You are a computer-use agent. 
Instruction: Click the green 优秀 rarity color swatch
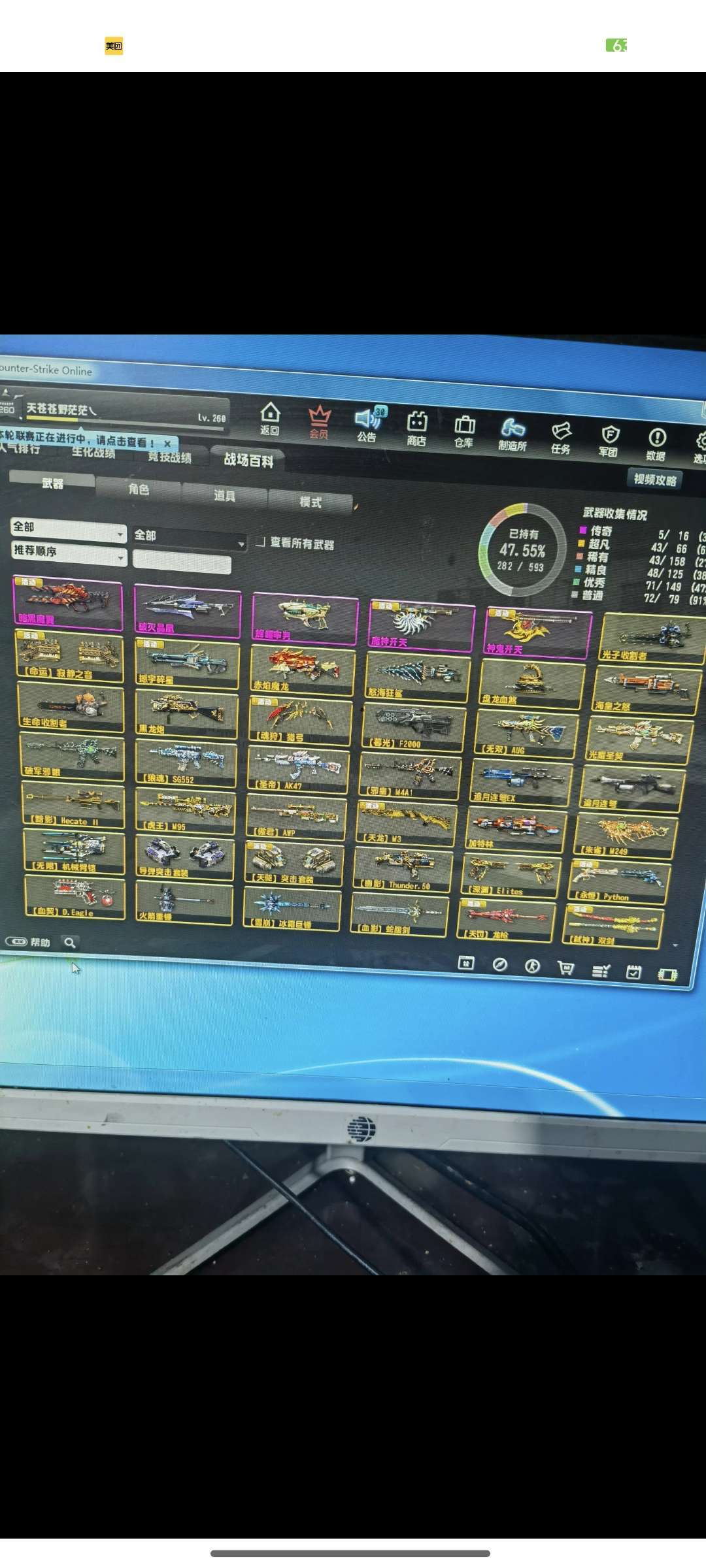click(x=577, y=581)
